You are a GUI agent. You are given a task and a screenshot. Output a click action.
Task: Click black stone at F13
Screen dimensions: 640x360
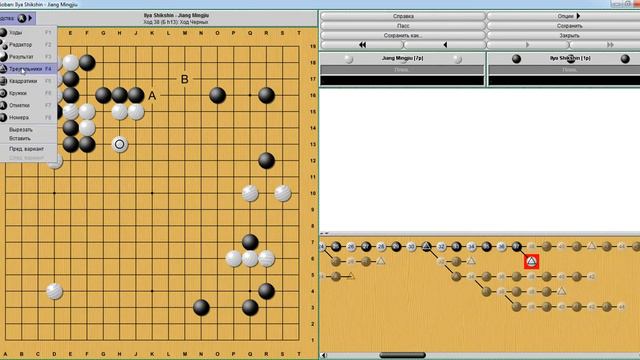pos(87,144)
